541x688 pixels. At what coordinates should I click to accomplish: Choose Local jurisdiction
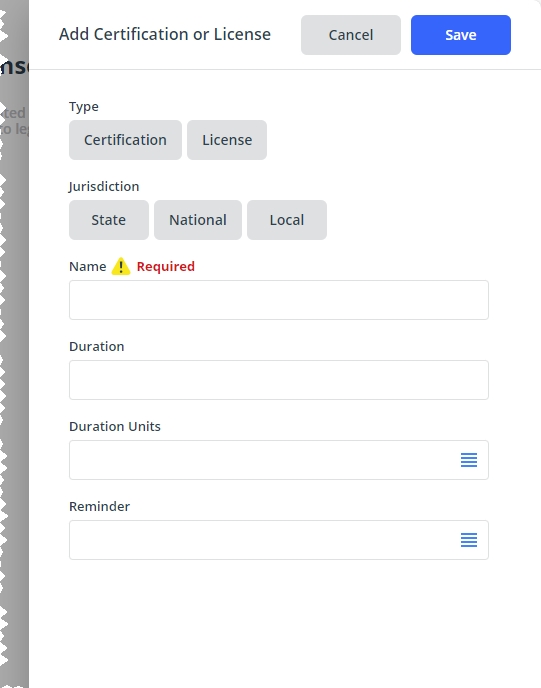pyautogui.click(x=287, y=220)
